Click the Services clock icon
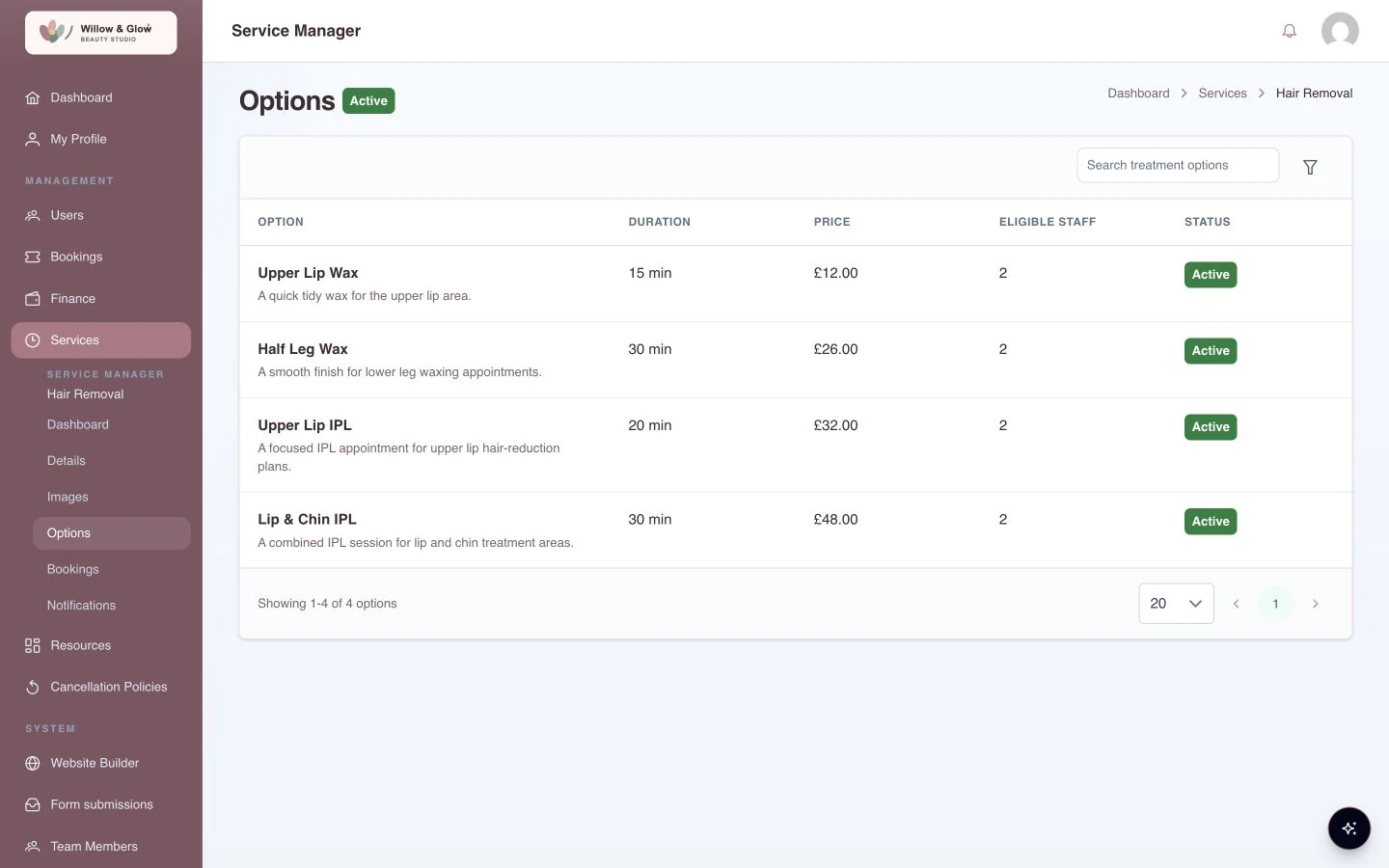This screenshot has height=868, width=1389. point(33,340)
